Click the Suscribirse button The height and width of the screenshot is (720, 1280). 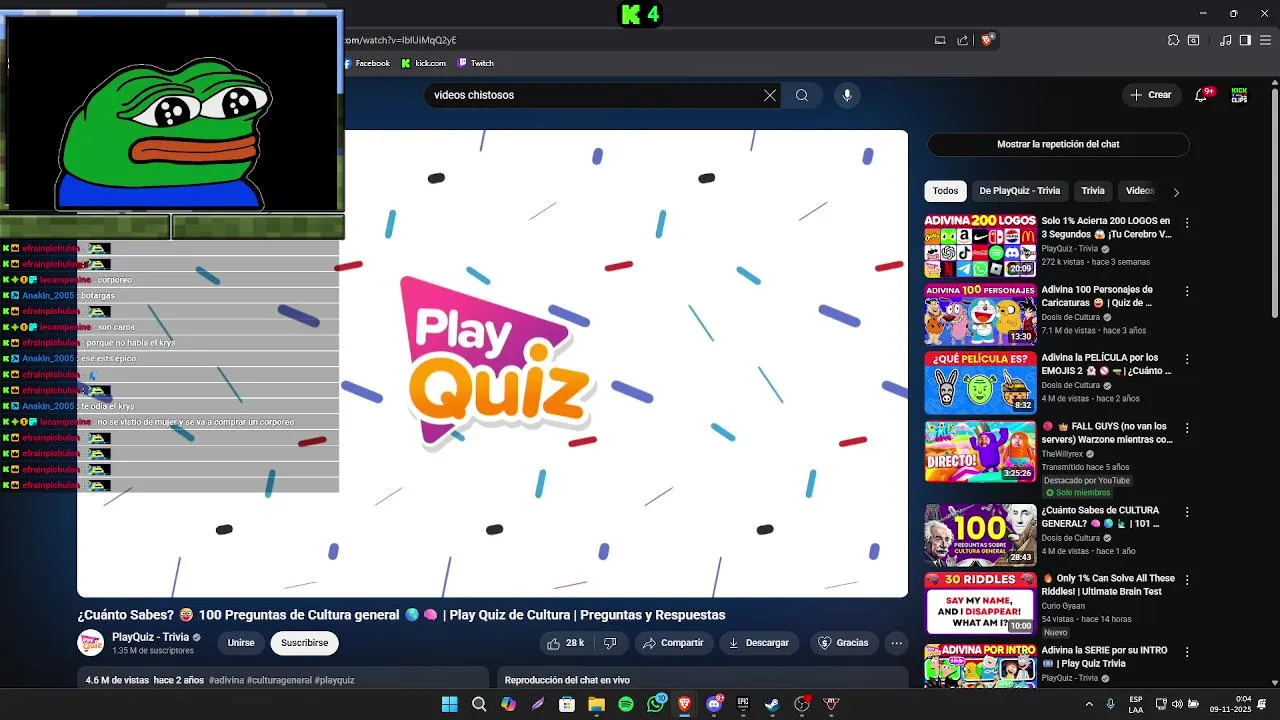pyautogui.click(x=304, y=643)
